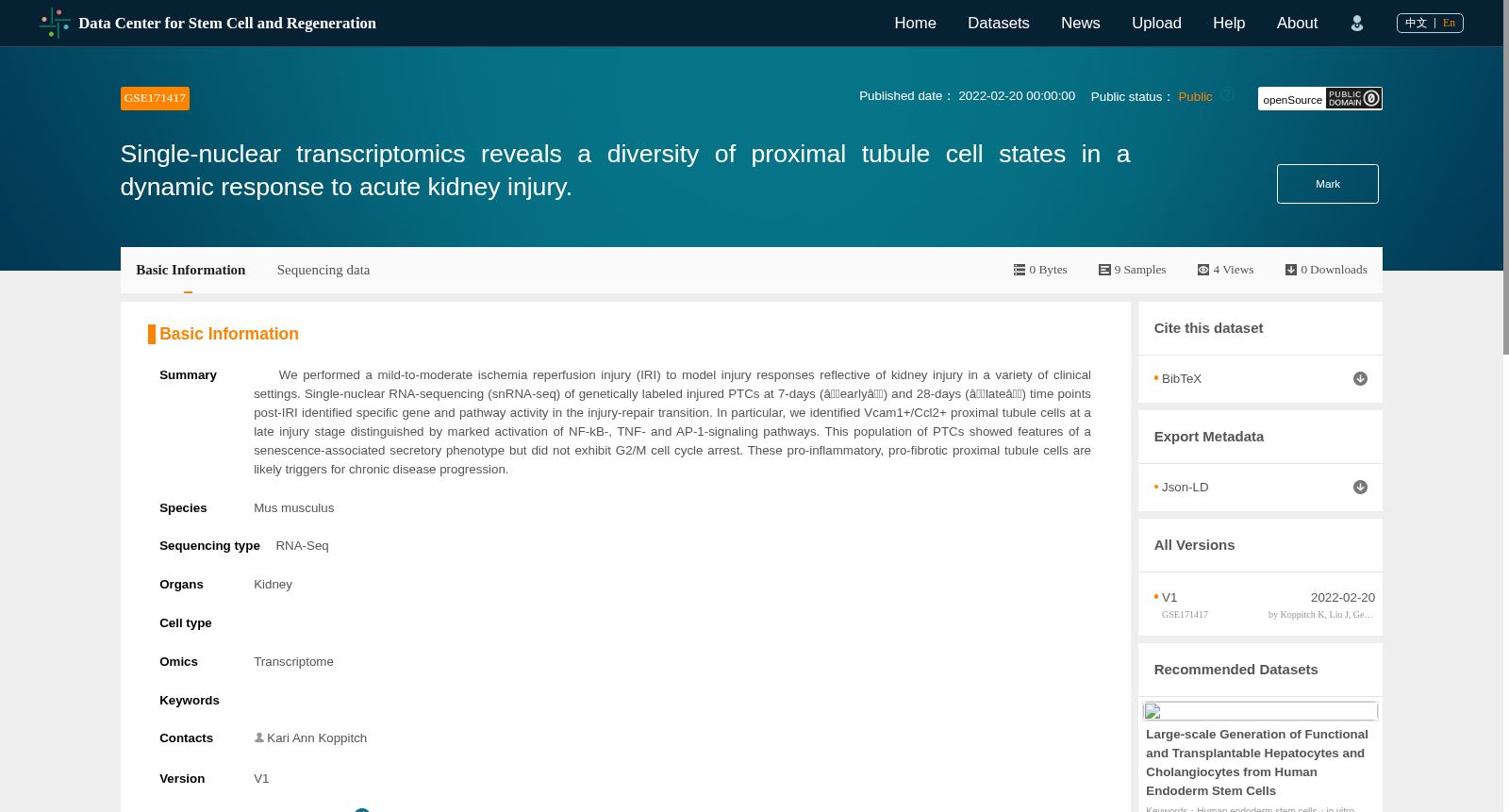Click the public status help icon
Screen dimensions: 1509x812
1228,94
